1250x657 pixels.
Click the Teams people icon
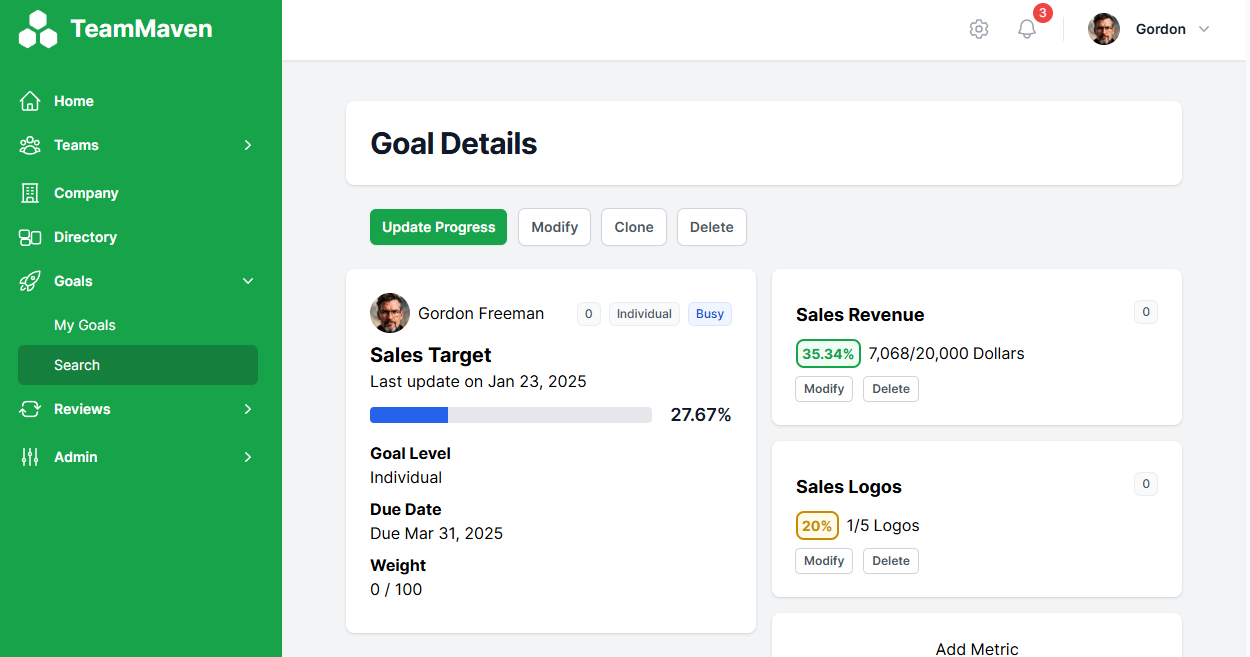point(30,145)
